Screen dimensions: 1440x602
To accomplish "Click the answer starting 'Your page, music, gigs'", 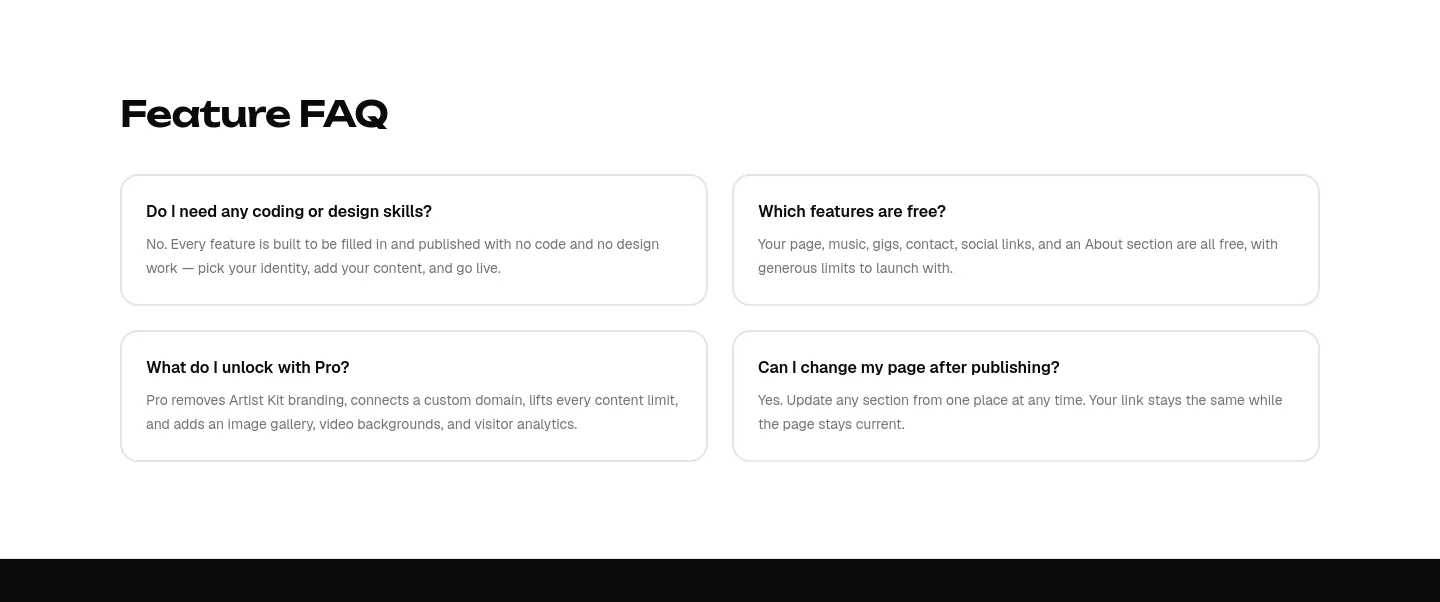I will [x=1018, y=256].
